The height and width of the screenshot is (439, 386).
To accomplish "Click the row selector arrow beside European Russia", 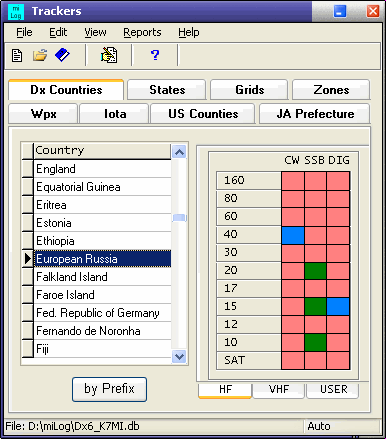I will pos(28,259).
